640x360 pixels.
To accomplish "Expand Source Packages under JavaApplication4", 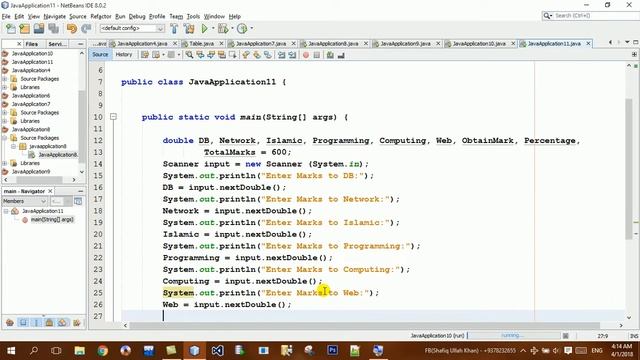I will pos(5,79).
